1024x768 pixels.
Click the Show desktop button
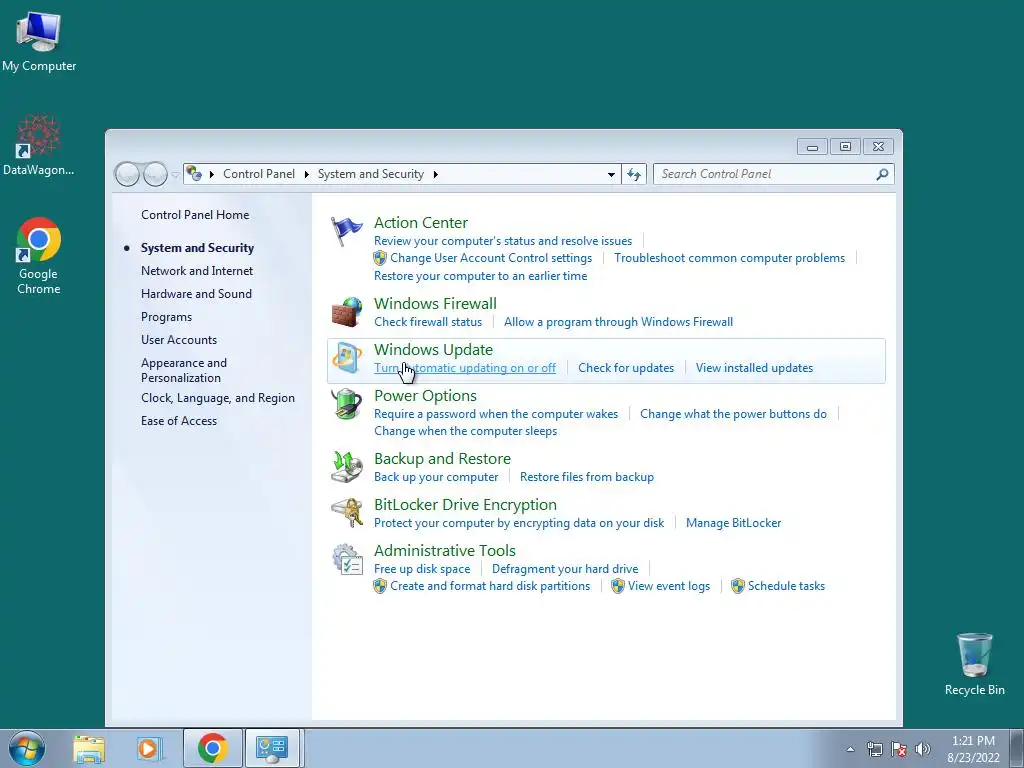coord(1017,748)
